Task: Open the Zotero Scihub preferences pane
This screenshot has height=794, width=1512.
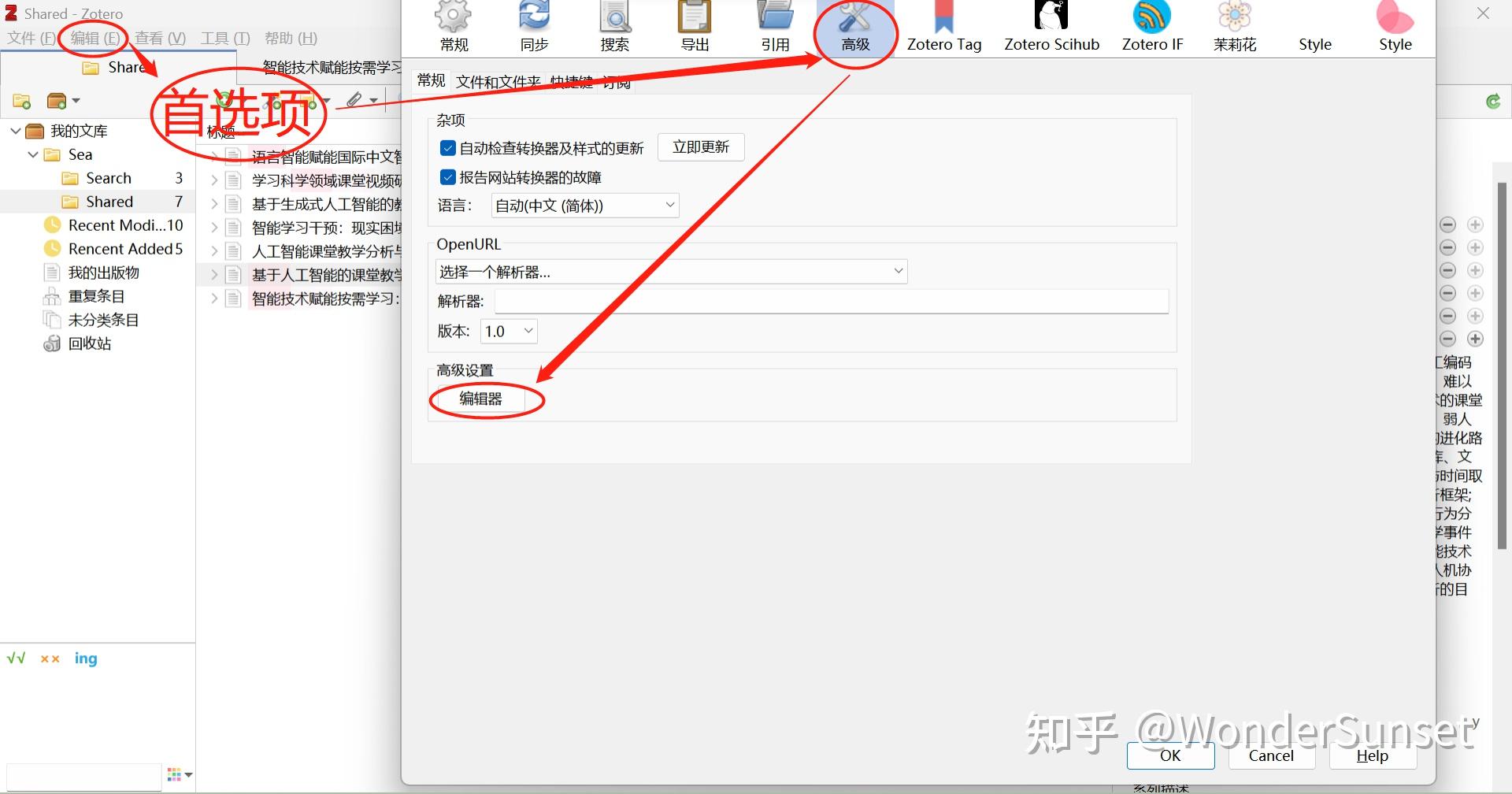Action: (1051, 27)
